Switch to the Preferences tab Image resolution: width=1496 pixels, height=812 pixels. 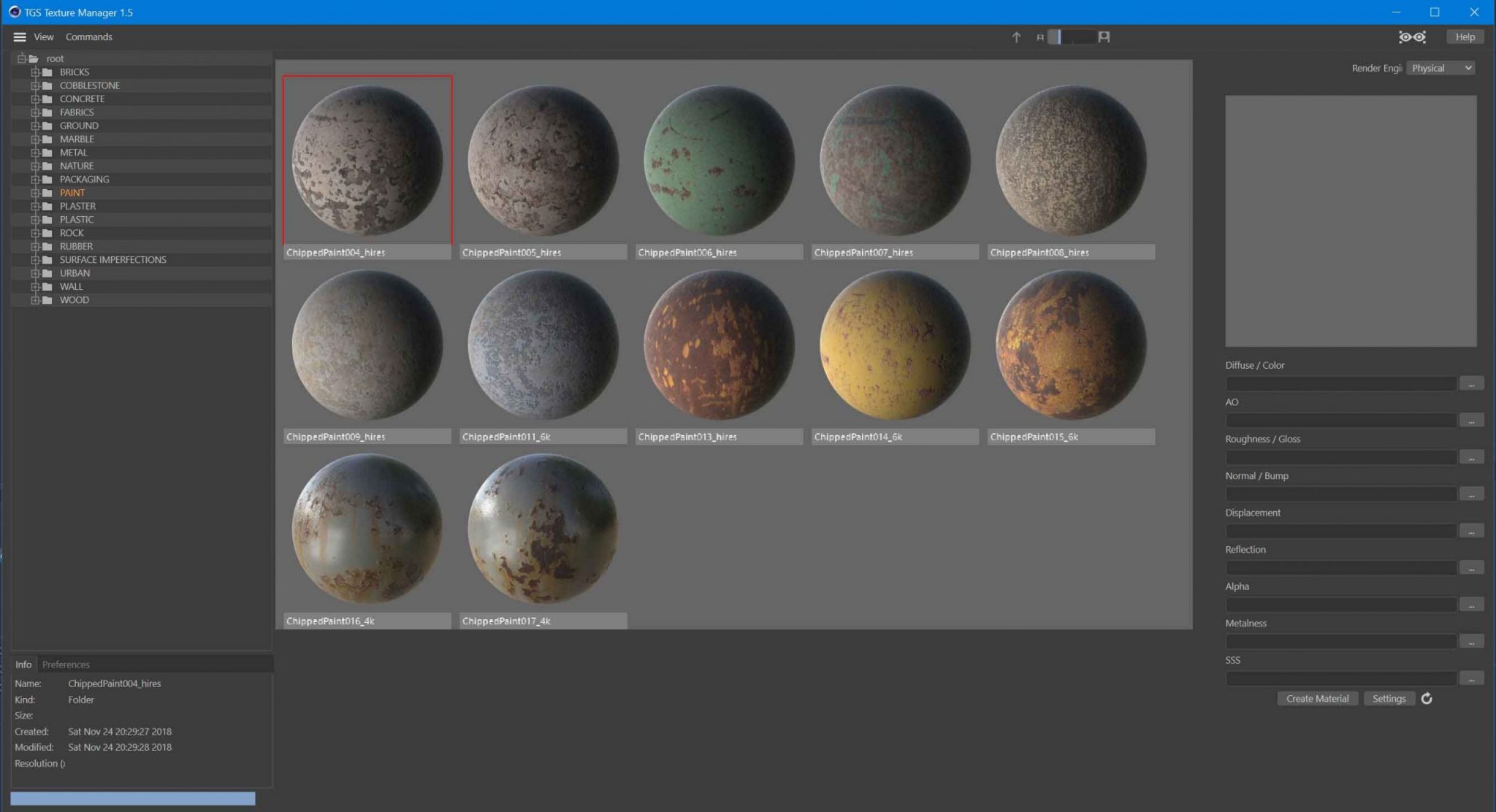pos(65,664)
